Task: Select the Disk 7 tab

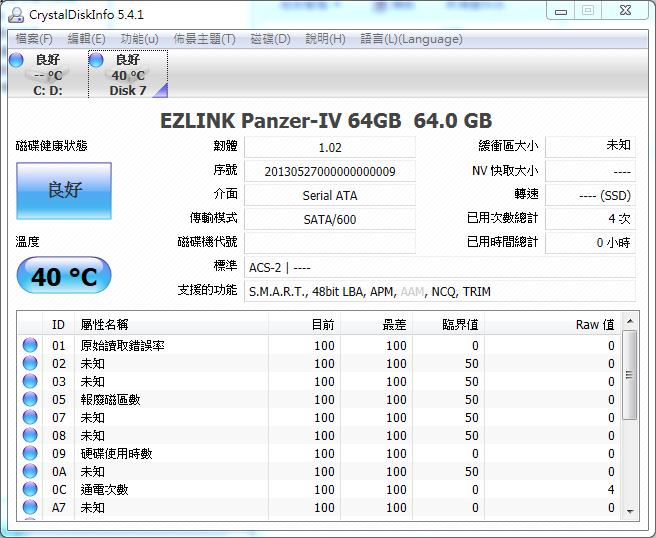Action: tap(128, 74)
